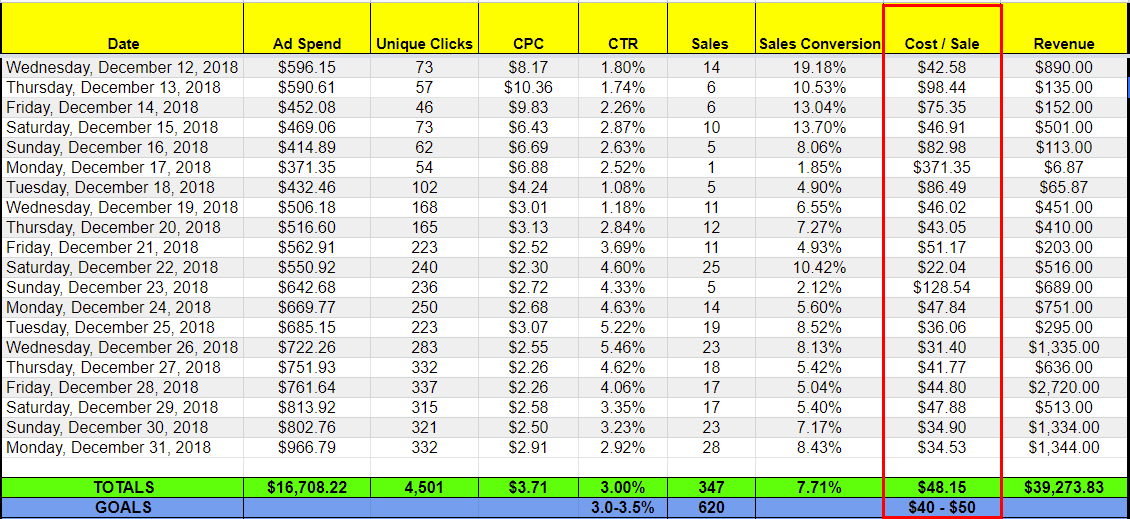This screenshot has height=519, width=1130.
Task: Click the 5.46% CTR cell
Action: (x=622, y=347)
